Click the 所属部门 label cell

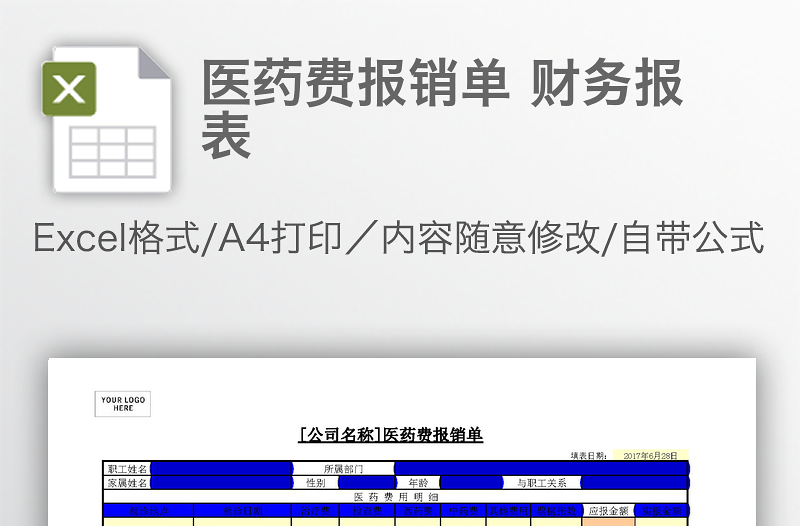343,468
